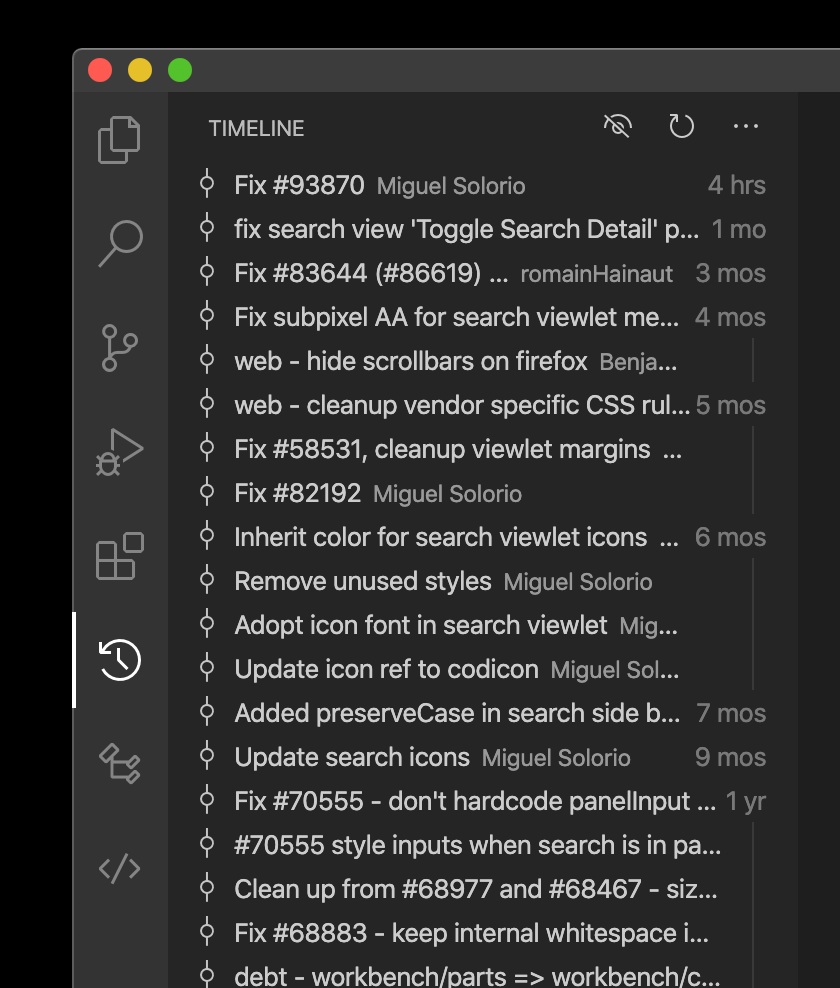Open the Timeline more actions menu
This screenshot has width=840, height=988.
746,127
